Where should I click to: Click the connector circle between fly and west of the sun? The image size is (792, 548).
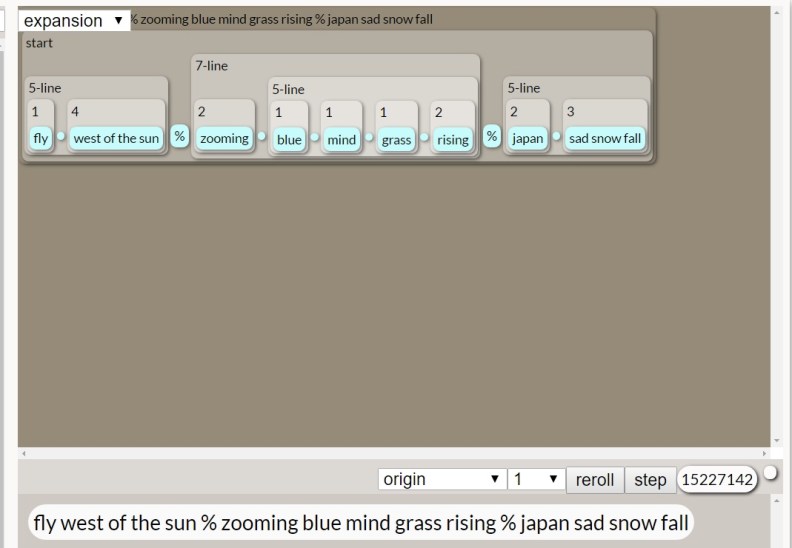point(60,137)
